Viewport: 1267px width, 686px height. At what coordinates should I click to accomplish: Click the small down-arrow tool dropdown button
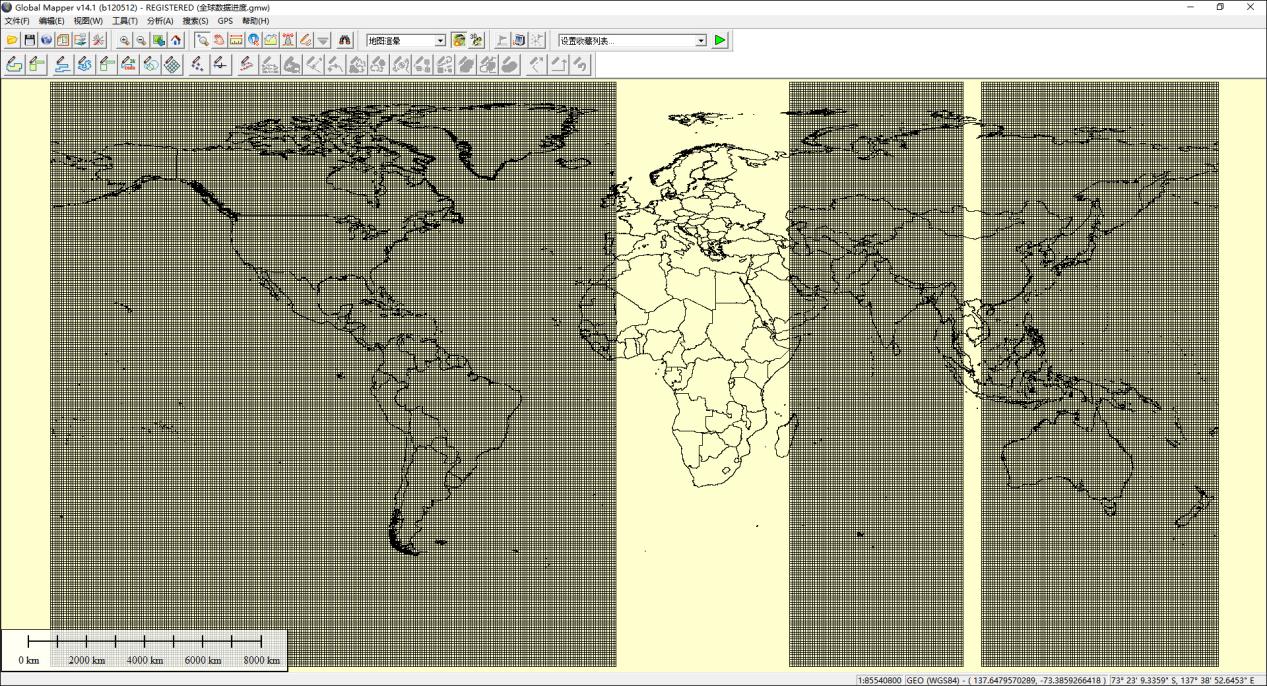[323, 40]
